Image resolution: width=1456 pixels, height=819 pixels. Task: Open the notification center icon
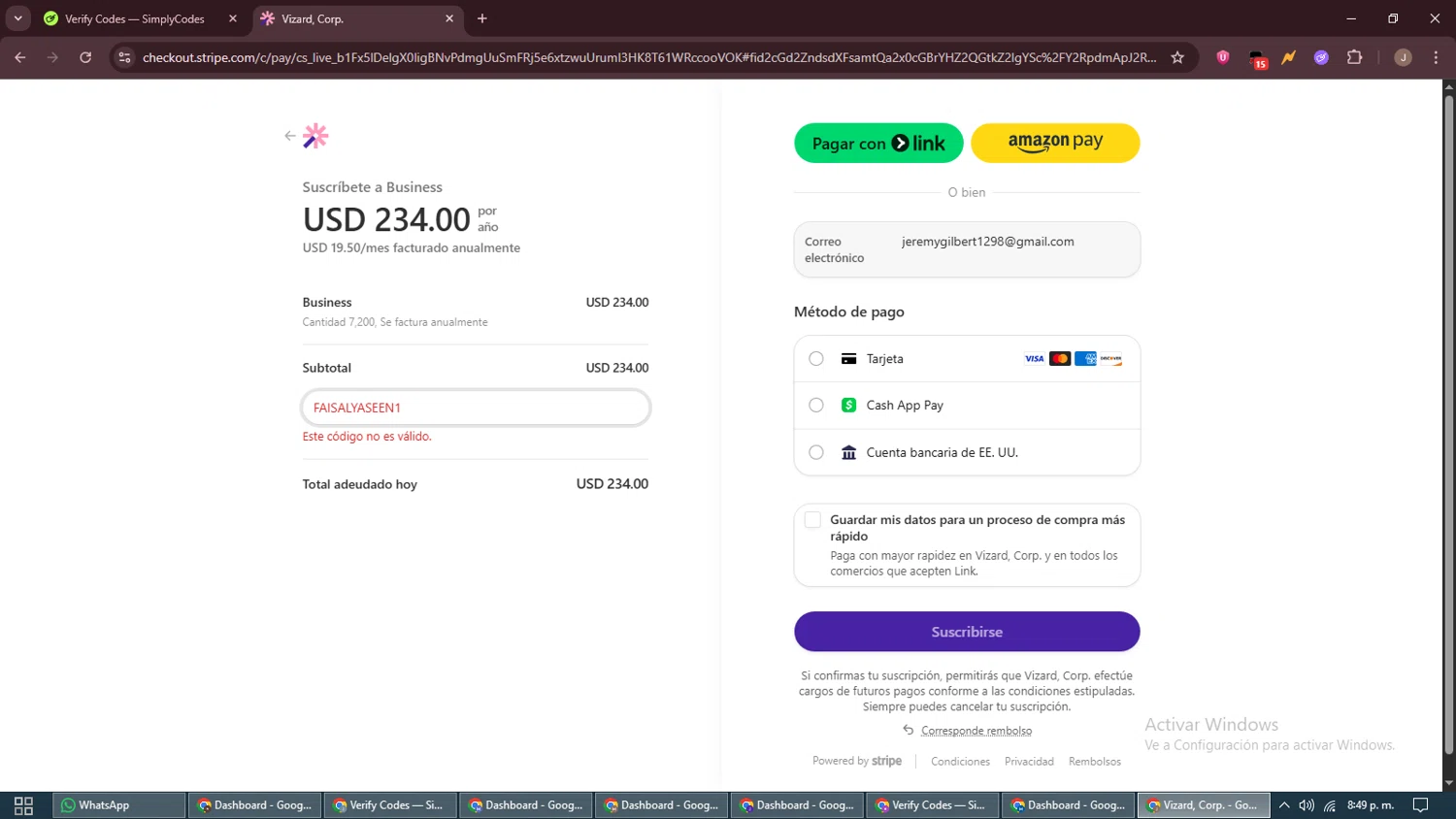1420,805
